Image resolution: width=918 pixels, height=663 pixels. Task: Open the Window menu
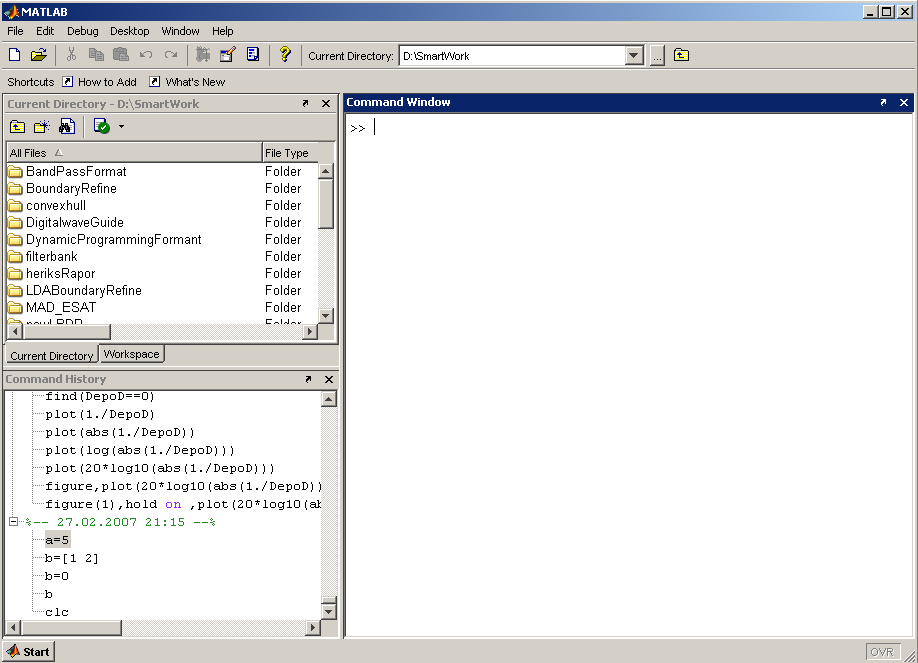tap(180, 31)
